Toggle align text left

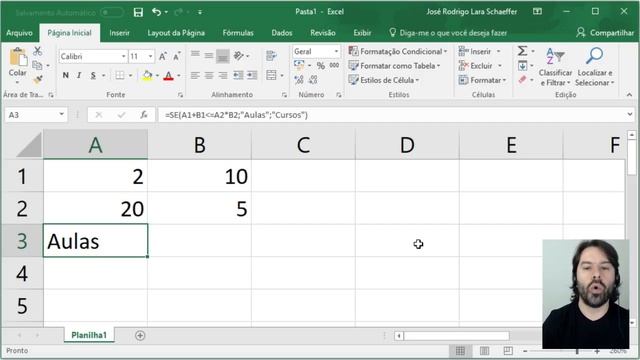pyautogui.click(x=195, y=75)
